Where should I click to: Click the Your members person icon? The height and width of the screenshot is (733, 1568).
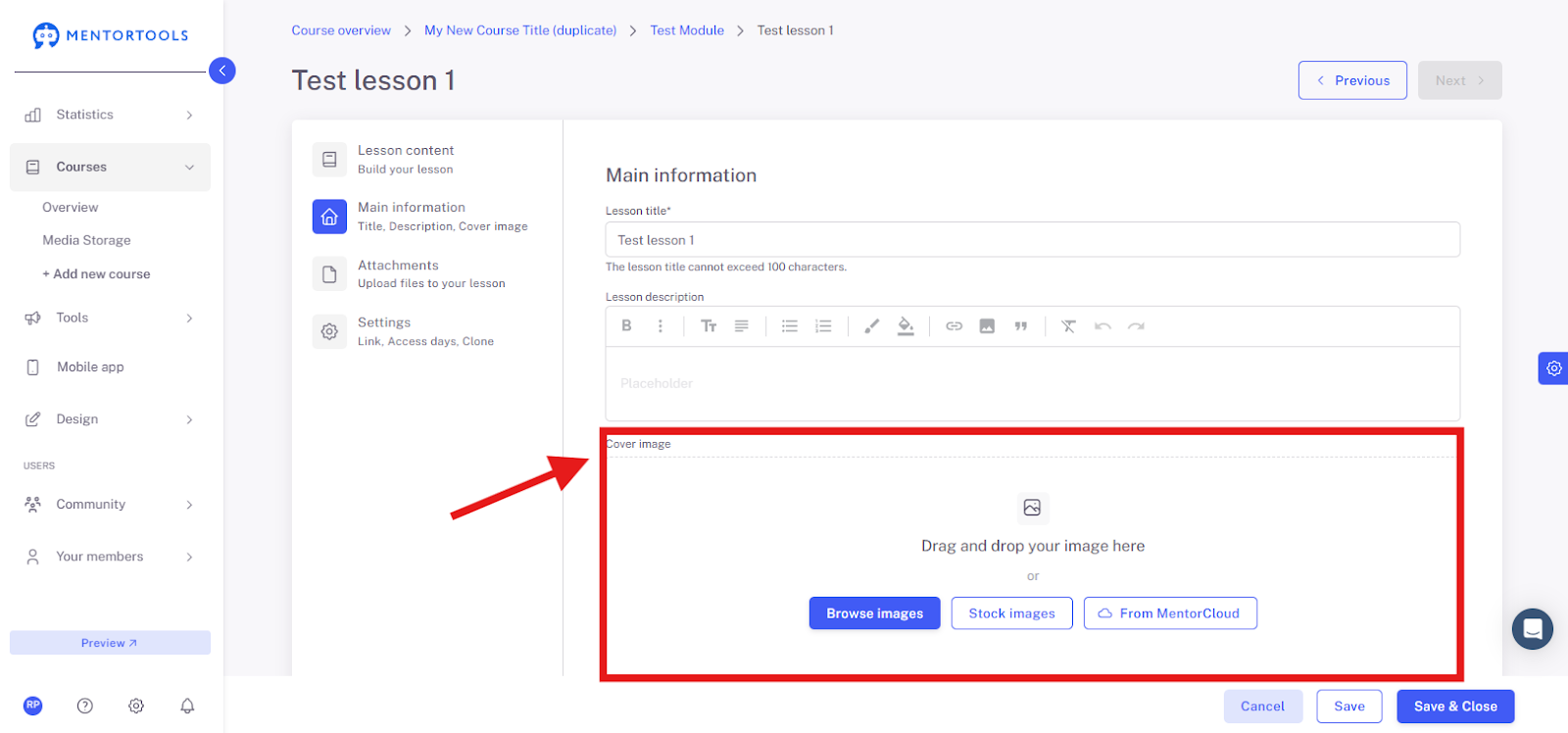point(32,557)
